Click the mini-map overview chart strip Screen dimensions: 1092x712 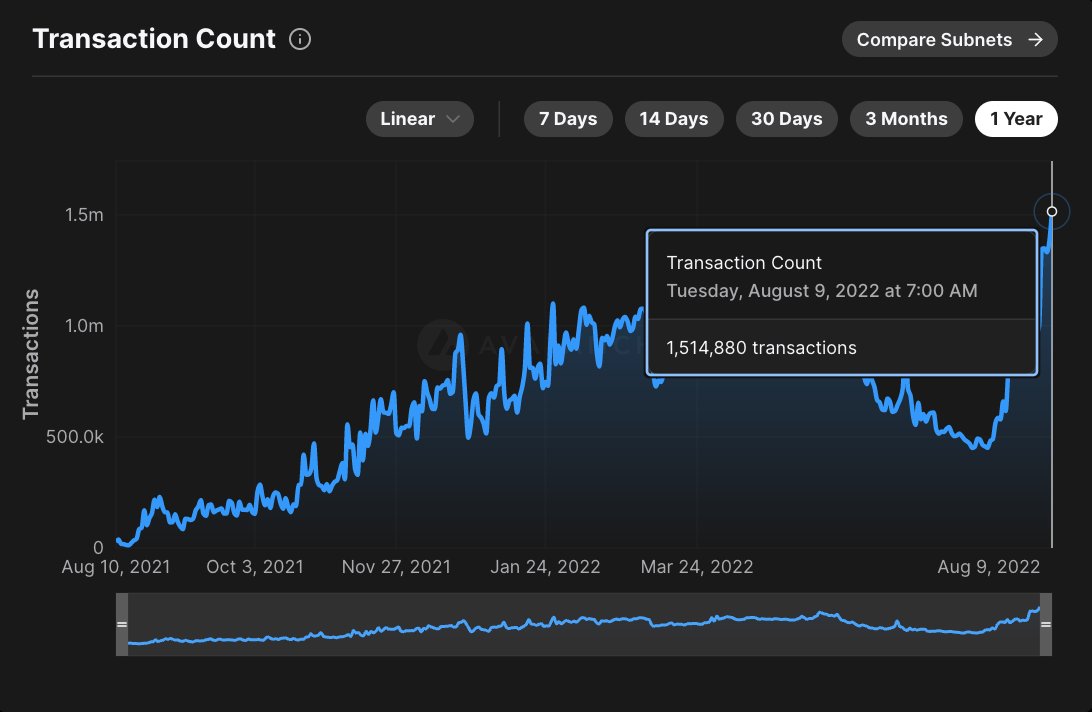[585, 624]
